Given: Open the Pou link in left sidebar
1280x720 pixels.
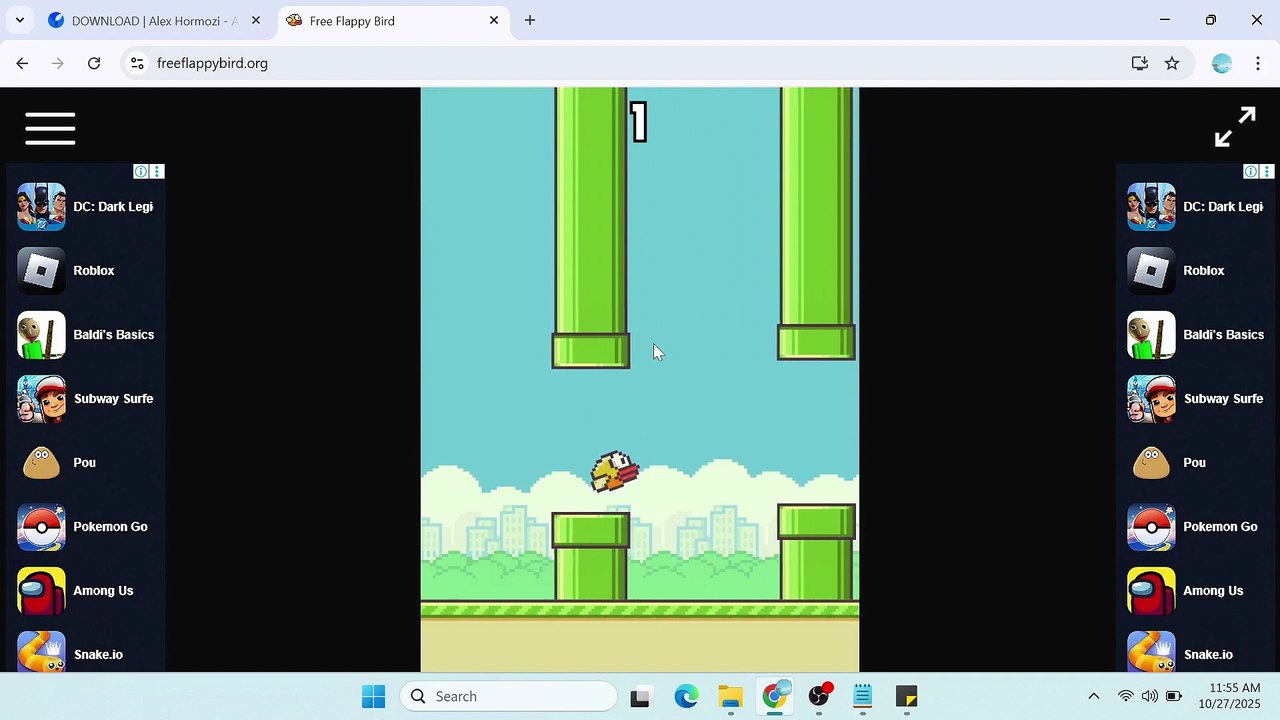Looking at the screenshot, I should (x=84, y=462).
